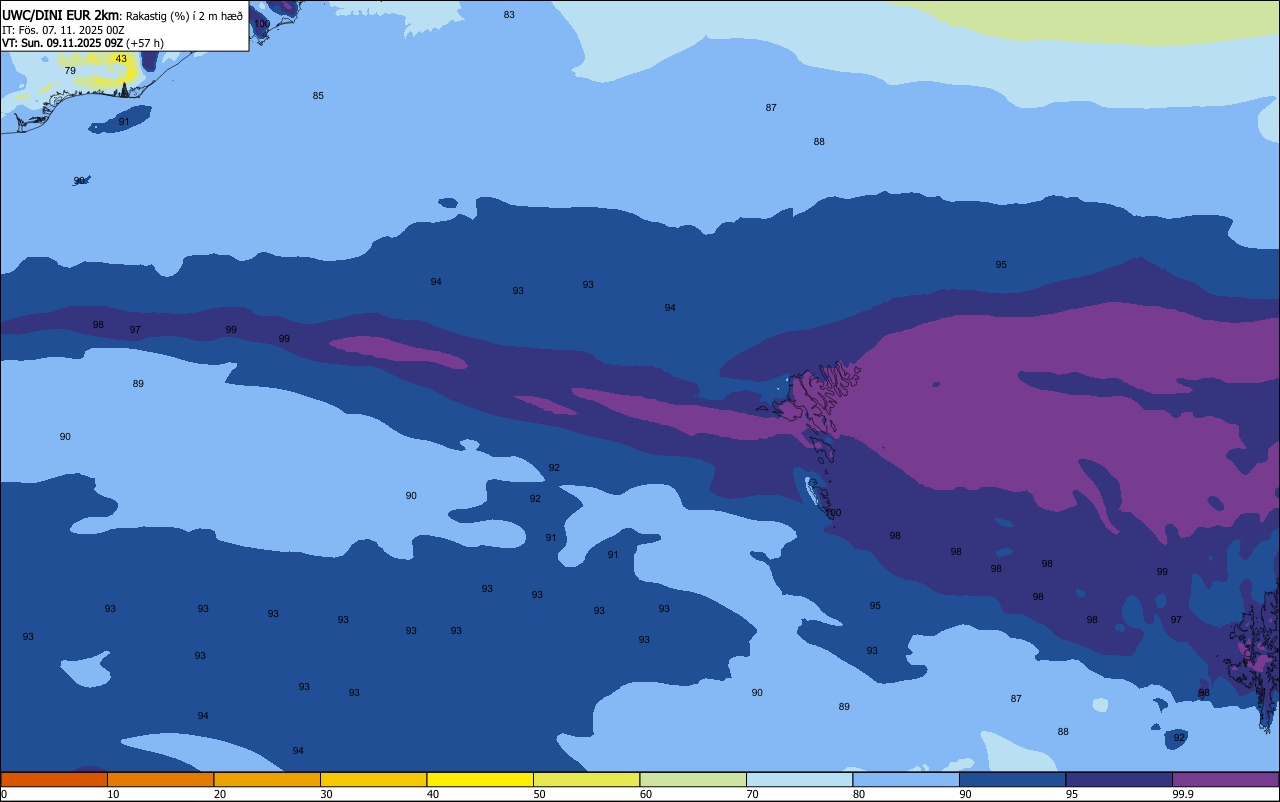Select the 70–80% pale blue legend swatch
Screen dimensions: 1280x802
(x=800, y=779)
